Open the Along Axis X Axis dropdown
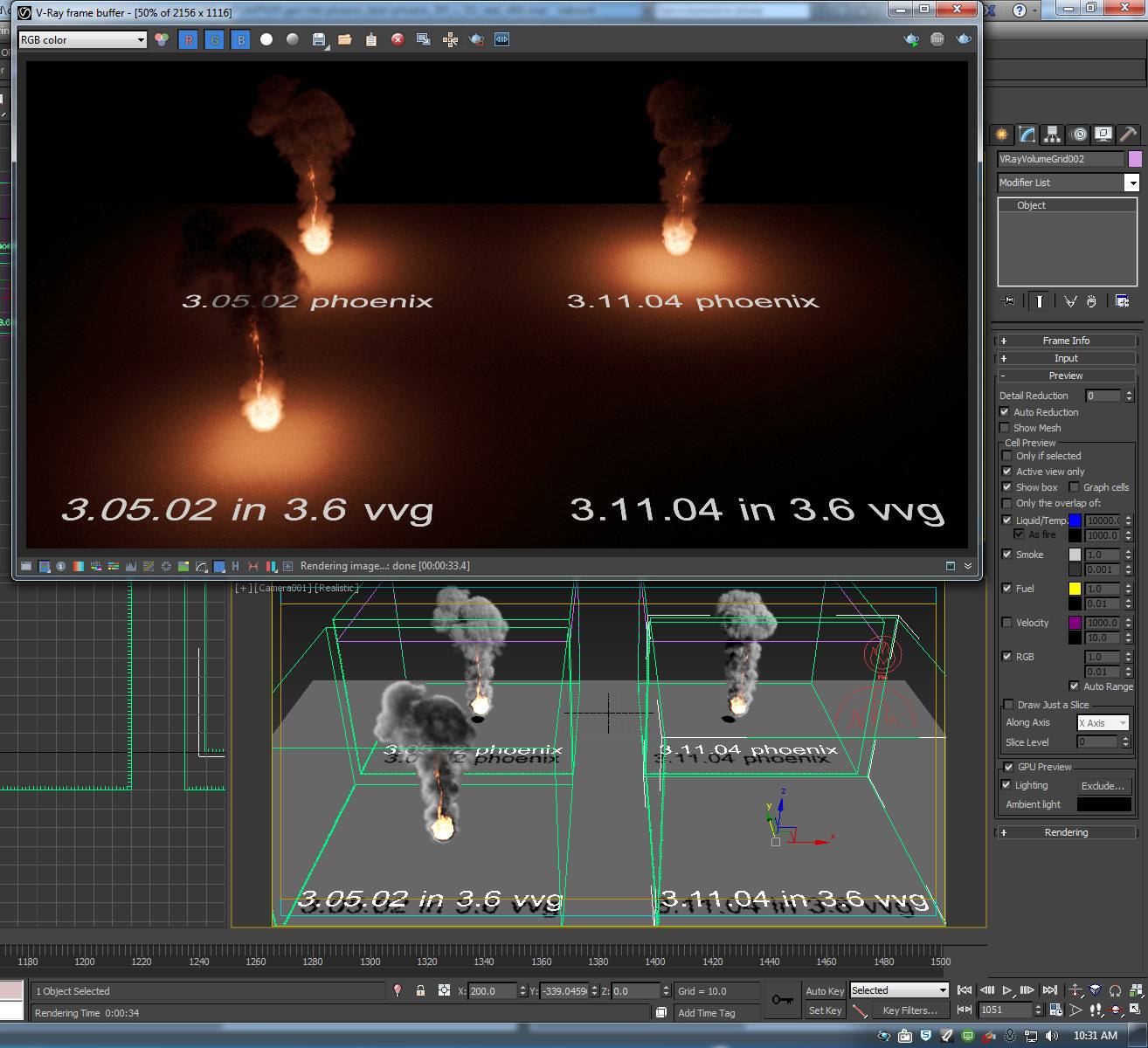 coord(1103,723)
